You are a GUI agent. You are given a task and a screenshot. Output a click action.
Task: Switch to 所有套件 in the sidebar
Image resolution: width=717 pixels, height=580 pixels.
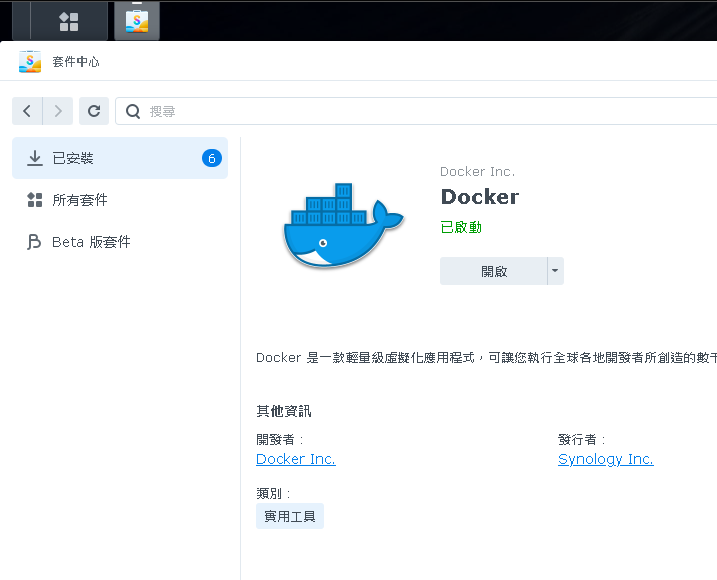pyautogui.click(x=80, y=200)
